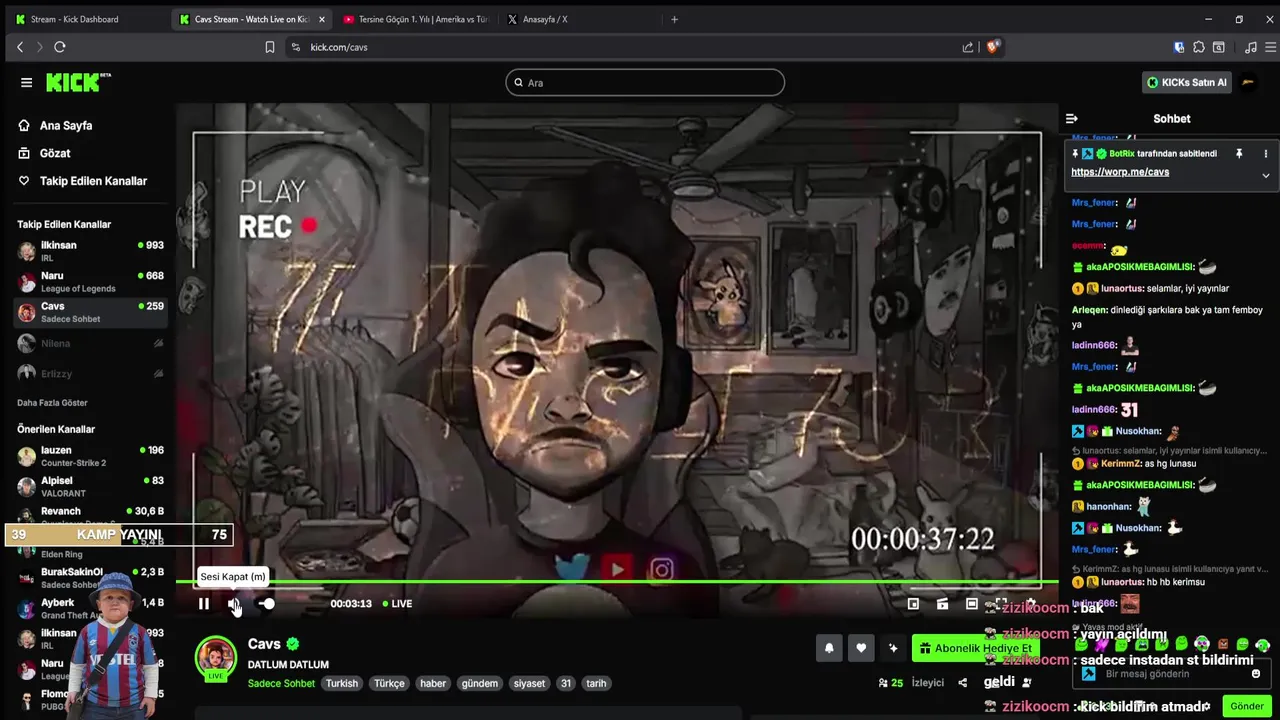The width and height of the screenshot is (1280, 720).
Task: Open browser extensions puzzle icon
Action: click(1199, 47)
